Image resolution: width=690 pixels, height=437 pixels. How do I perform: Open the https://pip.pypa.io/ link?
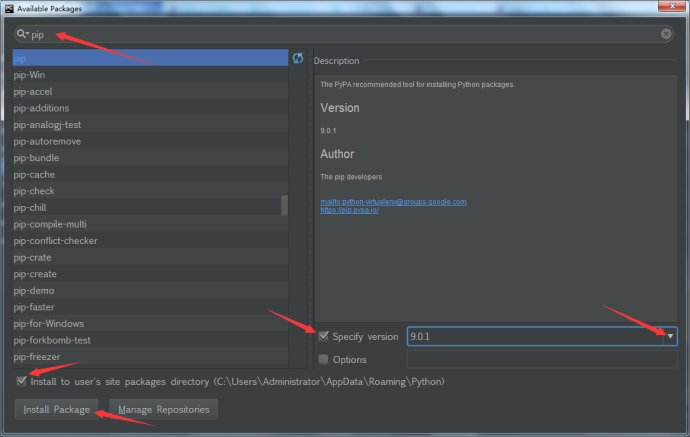point(349,210)
